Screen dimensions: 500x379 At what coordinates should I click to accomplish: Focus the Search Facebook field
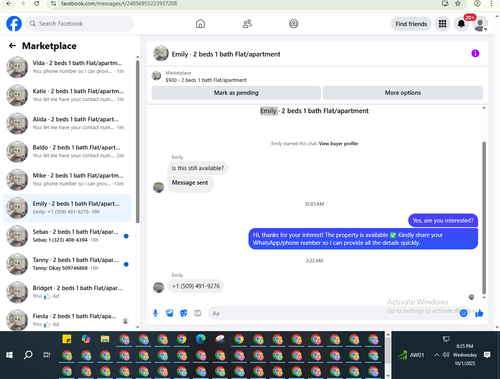80,24
